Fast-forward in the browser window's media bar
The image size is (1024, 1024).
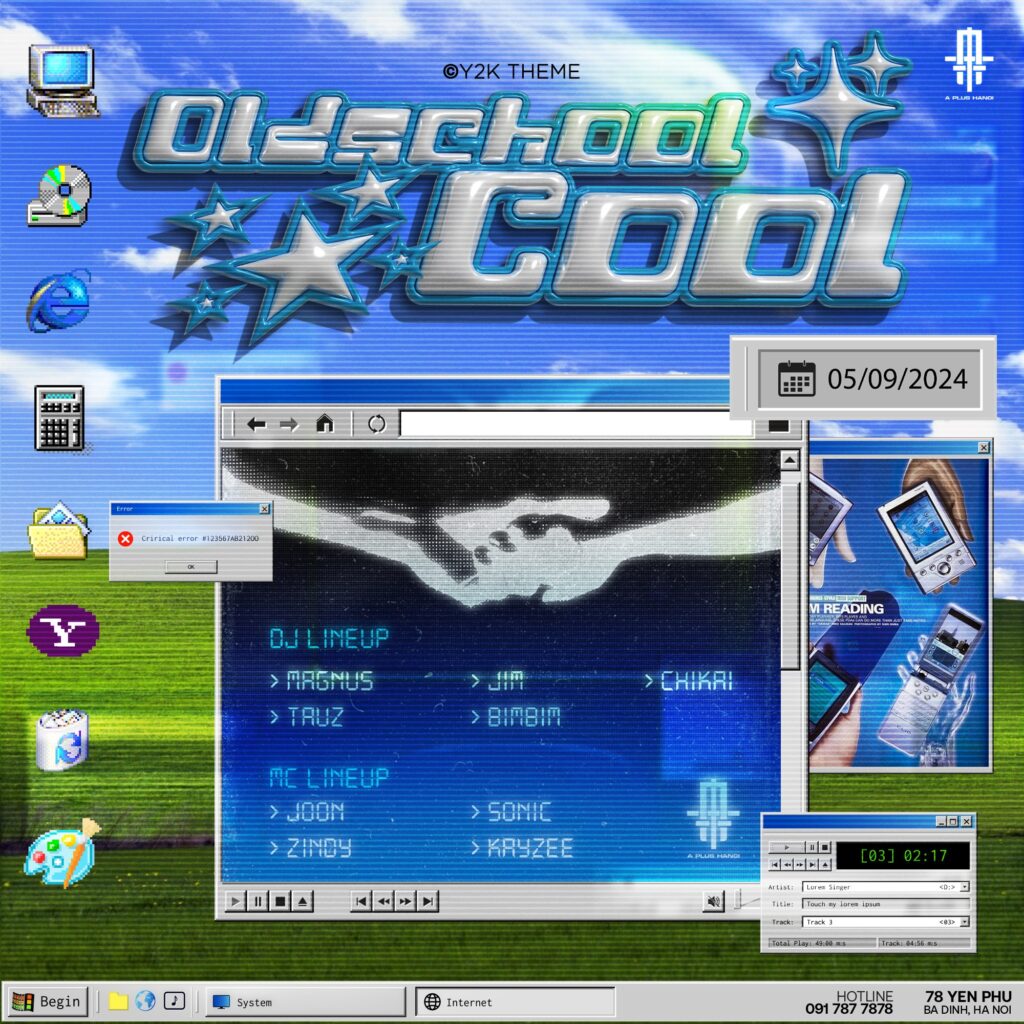406,901
